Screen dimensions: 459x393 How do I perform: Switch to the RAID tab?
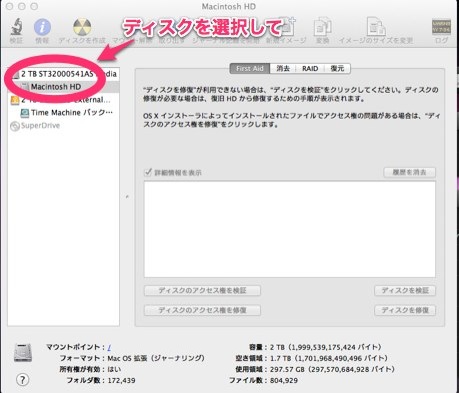pos(310,69)
